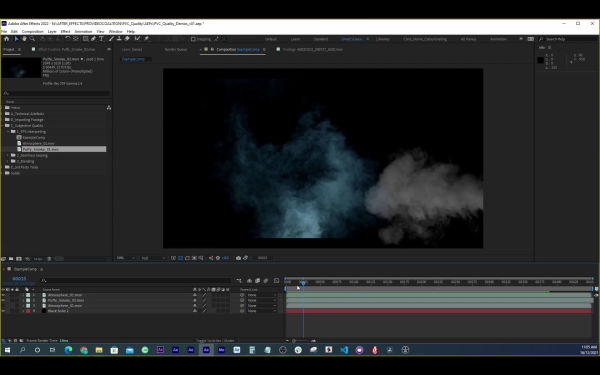This screenshot has height=375, width=600.
Task: Switch to the Effect Controls tab
Action: pyautogui.click(x=66, y=49)
